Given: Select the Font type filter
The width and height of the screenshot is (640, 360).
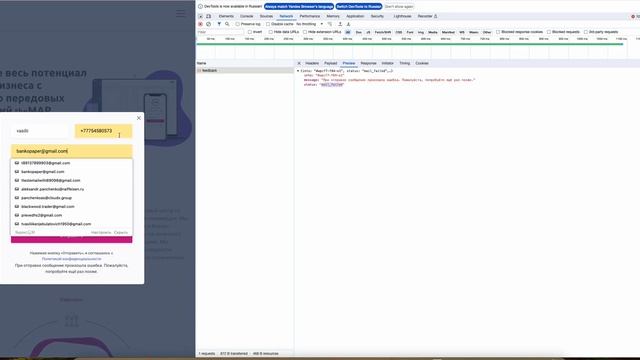Looking at the screenshot, I should [x=410, y=32].
